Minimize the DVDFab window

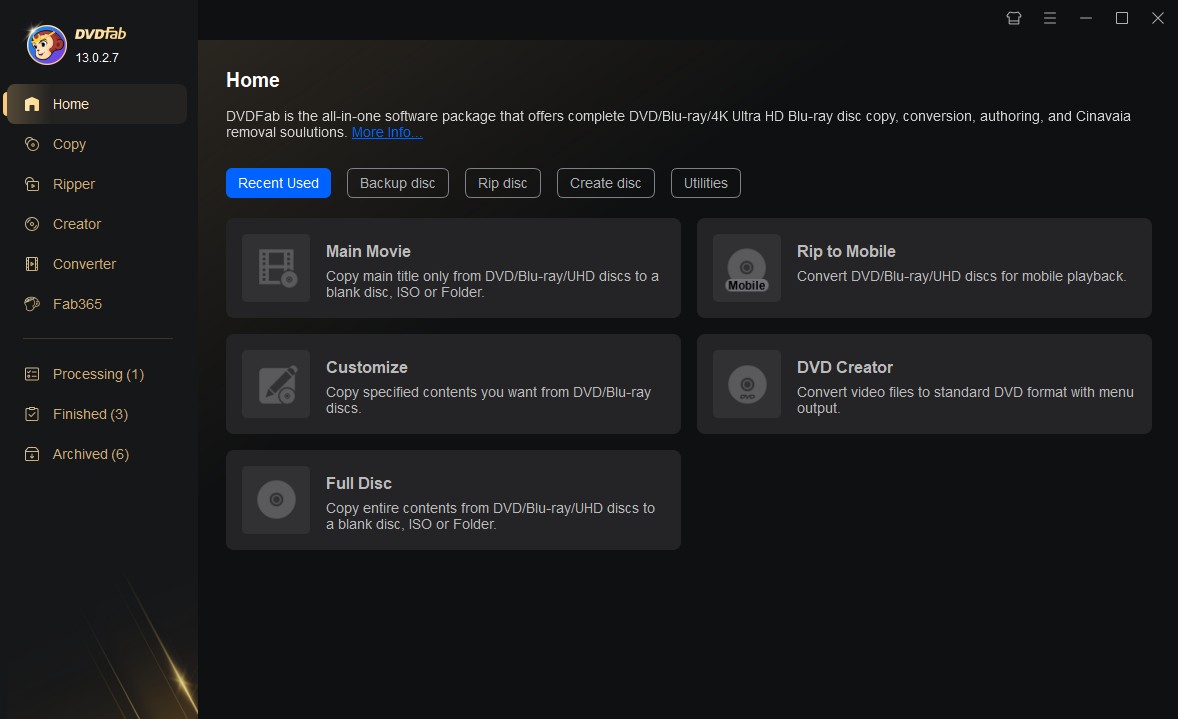click(x=1086, y=18)
